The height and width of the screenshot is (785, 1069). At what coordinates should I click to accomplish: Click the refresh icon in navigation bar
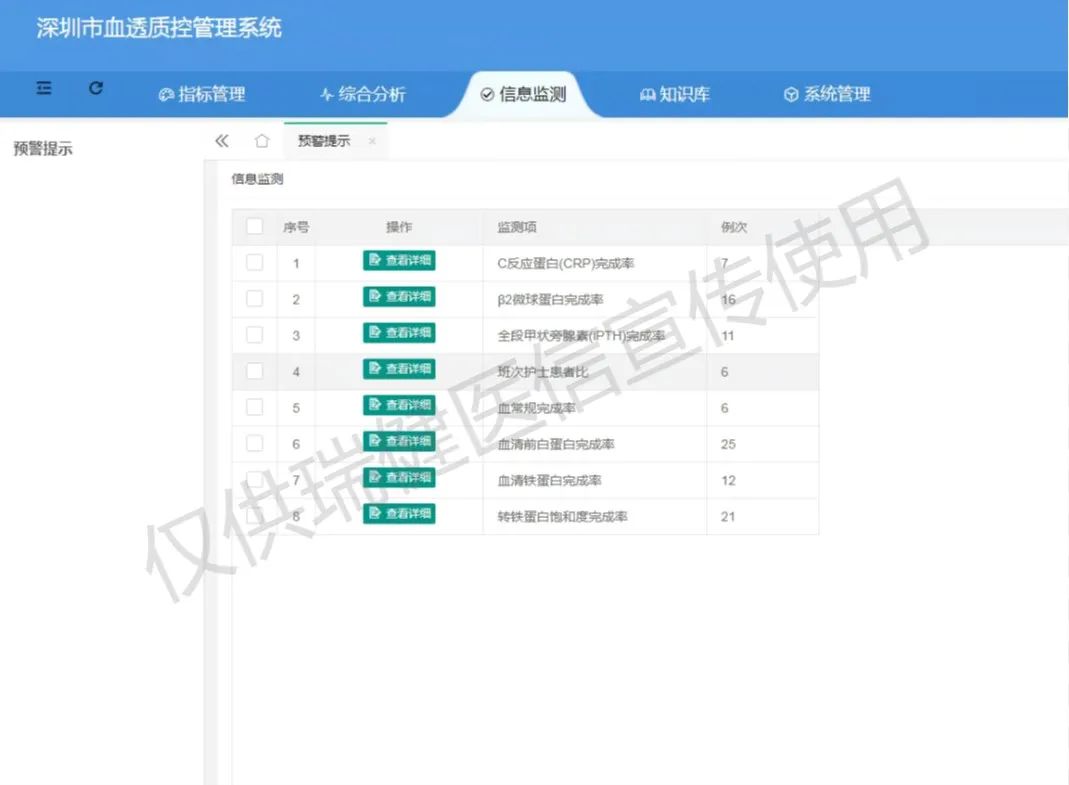(96, 88)
